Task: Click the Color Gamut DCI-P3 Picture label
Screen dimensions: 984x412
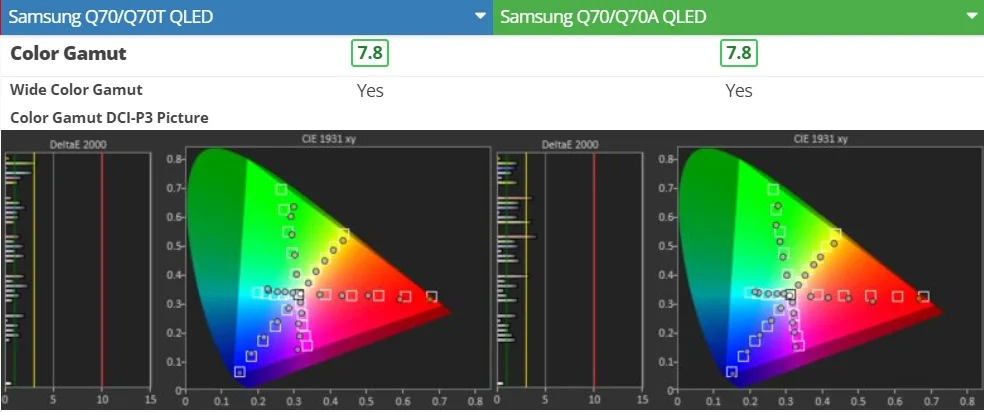Action: point(109,117)
